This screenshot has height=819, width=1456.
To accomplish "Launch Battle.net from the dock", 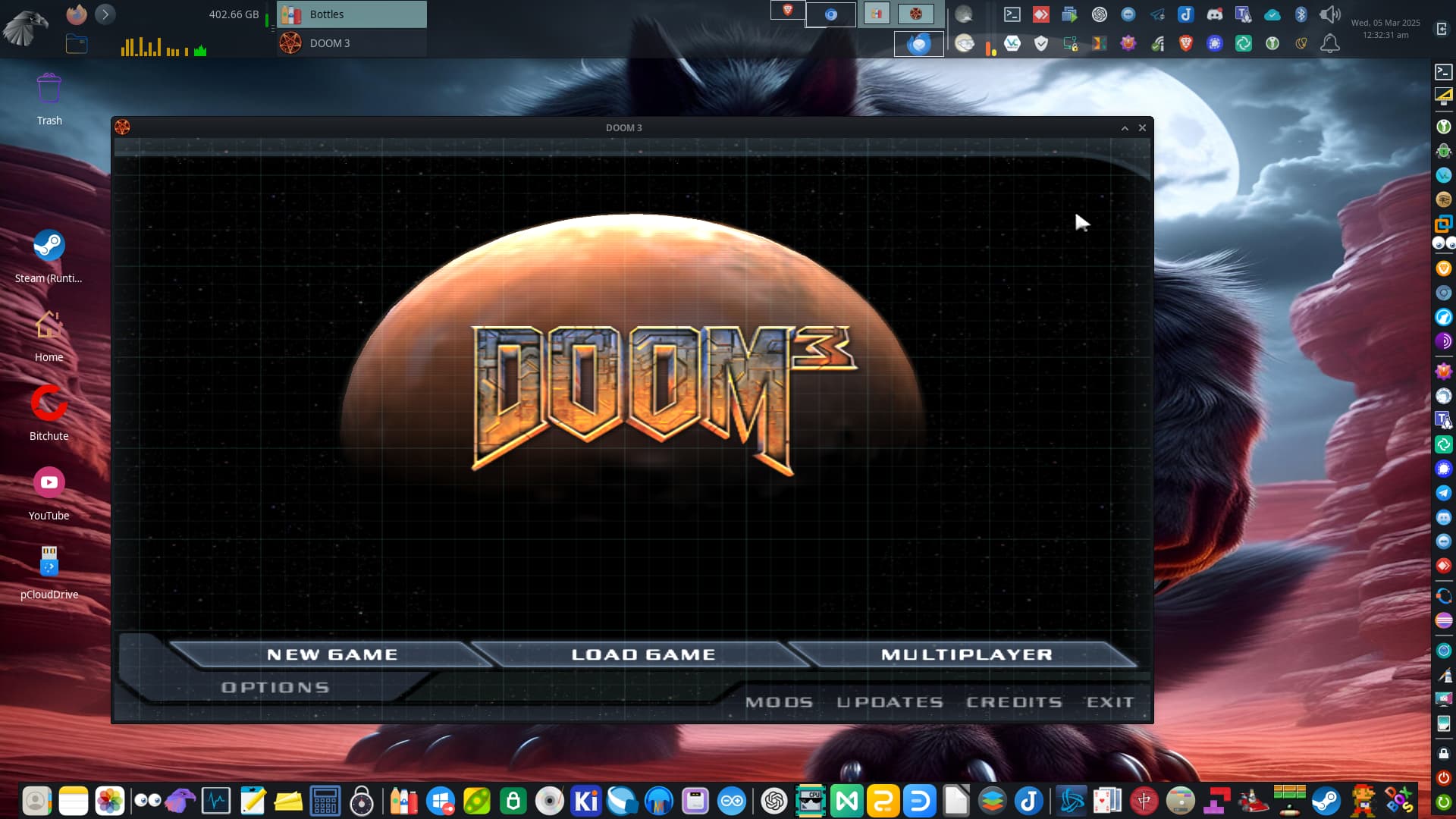I will [1072, 801].
